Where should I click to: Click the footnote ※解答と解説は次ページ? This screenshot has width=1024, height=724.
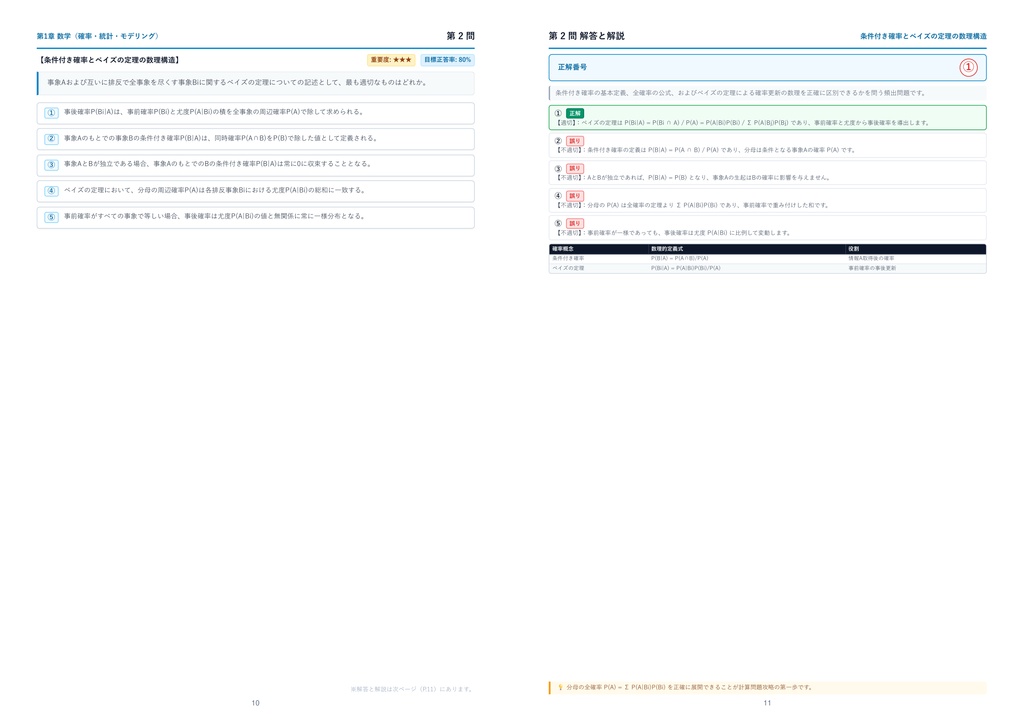click(412, 689)
